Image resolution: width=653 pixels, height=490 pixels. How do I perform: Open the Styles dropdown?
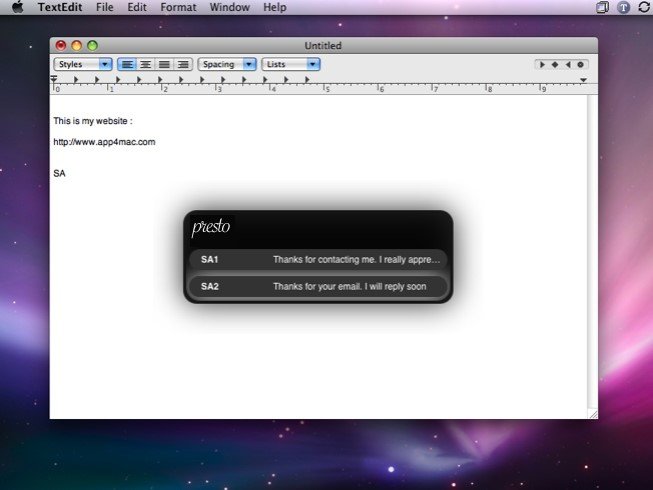83,64
